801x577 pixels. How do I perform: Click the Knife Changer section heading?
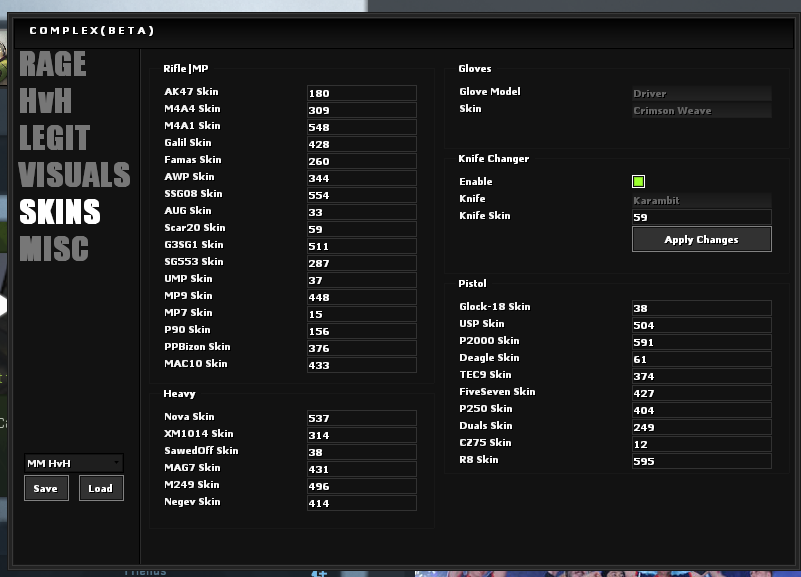click(x=494, y=159)
